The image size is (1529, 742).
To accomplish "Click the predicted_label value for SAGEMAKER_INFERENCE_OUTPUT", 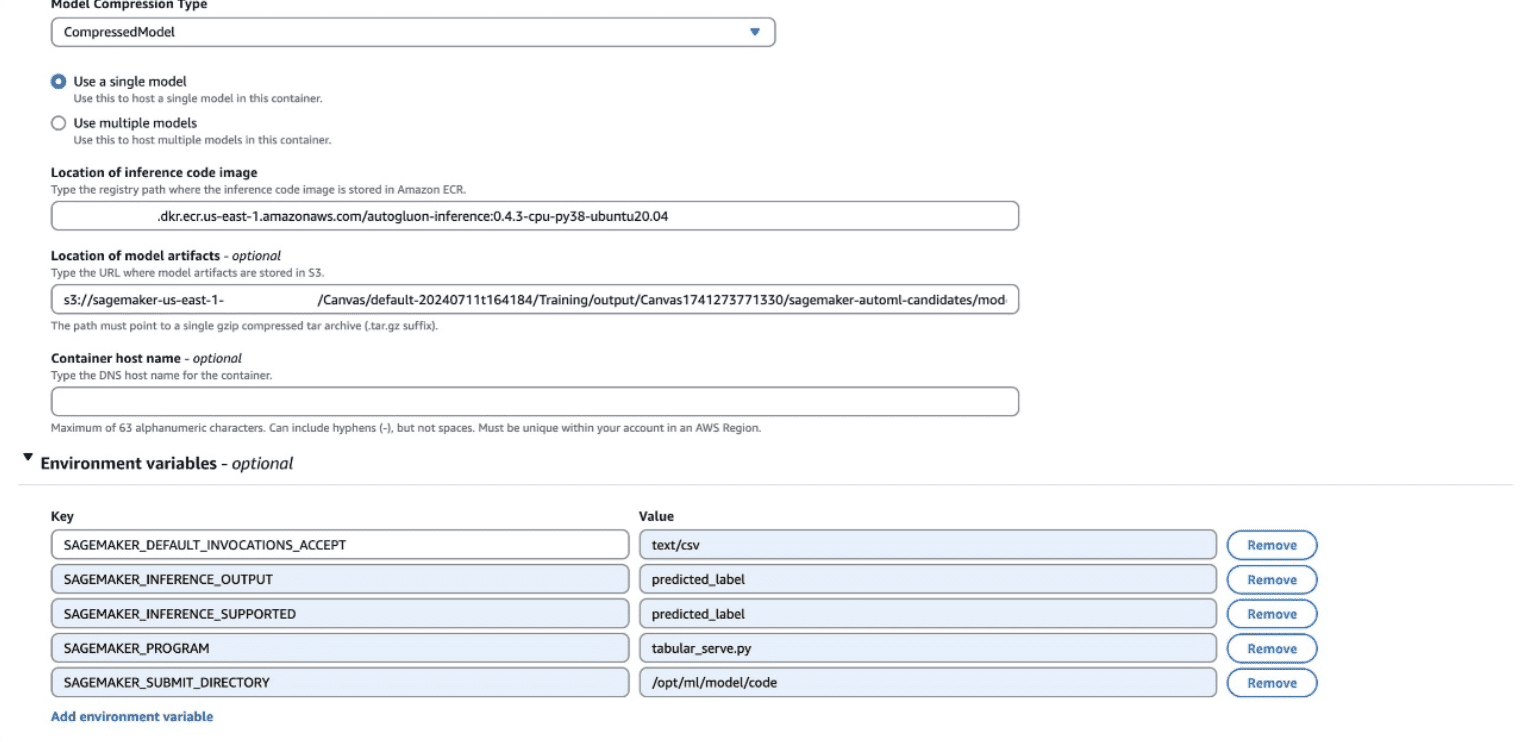I will (927, 579).
